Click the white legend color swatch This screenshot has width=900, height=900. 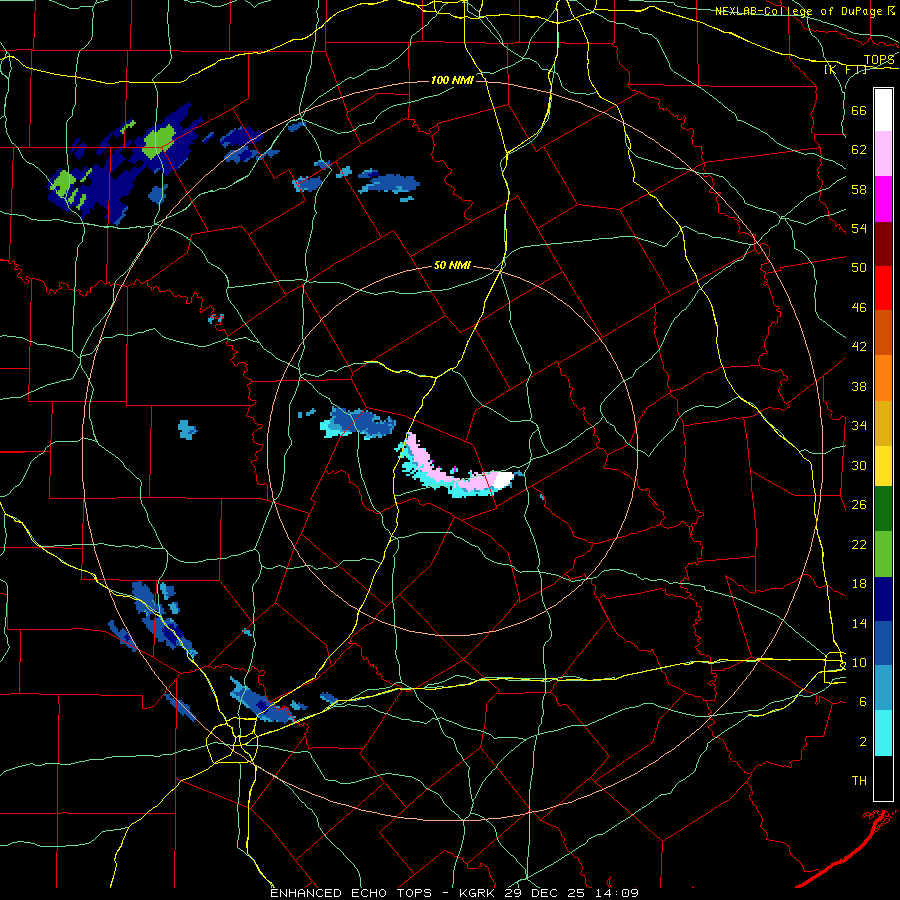[883, 110]
